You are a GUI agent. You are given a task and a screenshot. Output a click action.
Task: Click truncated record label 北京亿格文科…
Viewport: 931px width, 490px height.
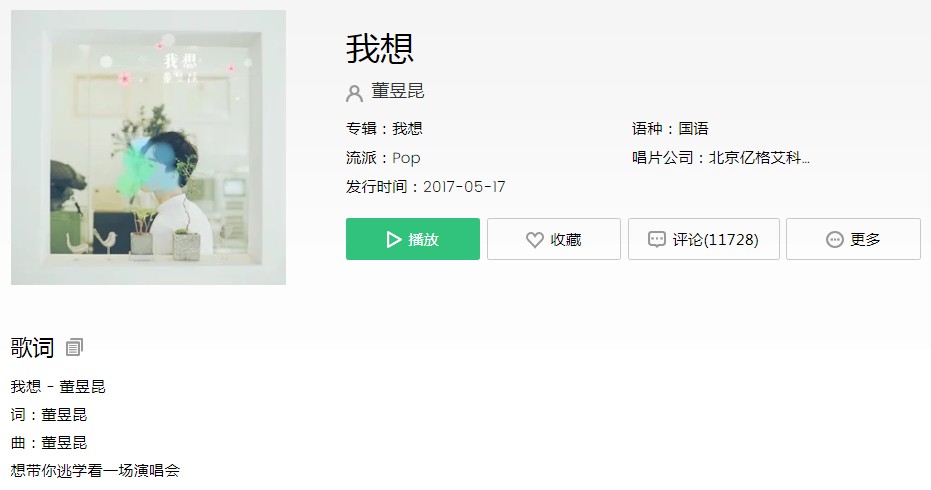pos(759,157)
